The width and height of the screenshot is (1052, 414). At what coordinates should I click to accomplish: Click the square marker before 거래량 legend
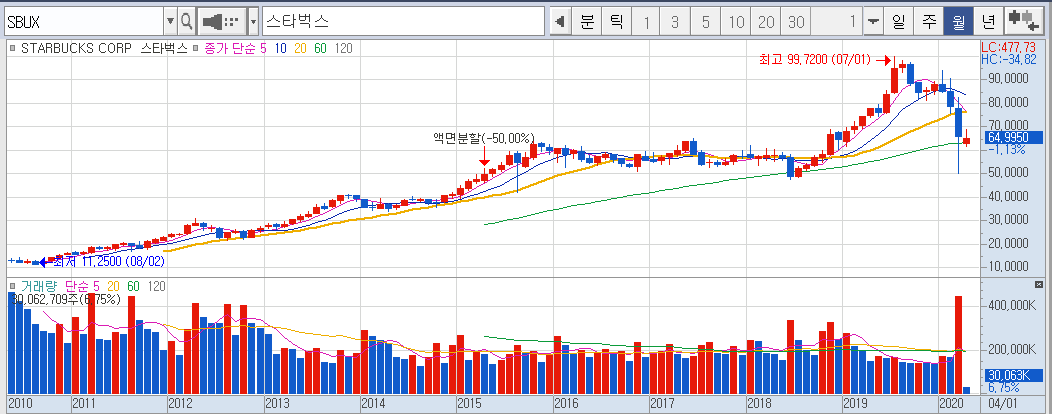(12, 286)
